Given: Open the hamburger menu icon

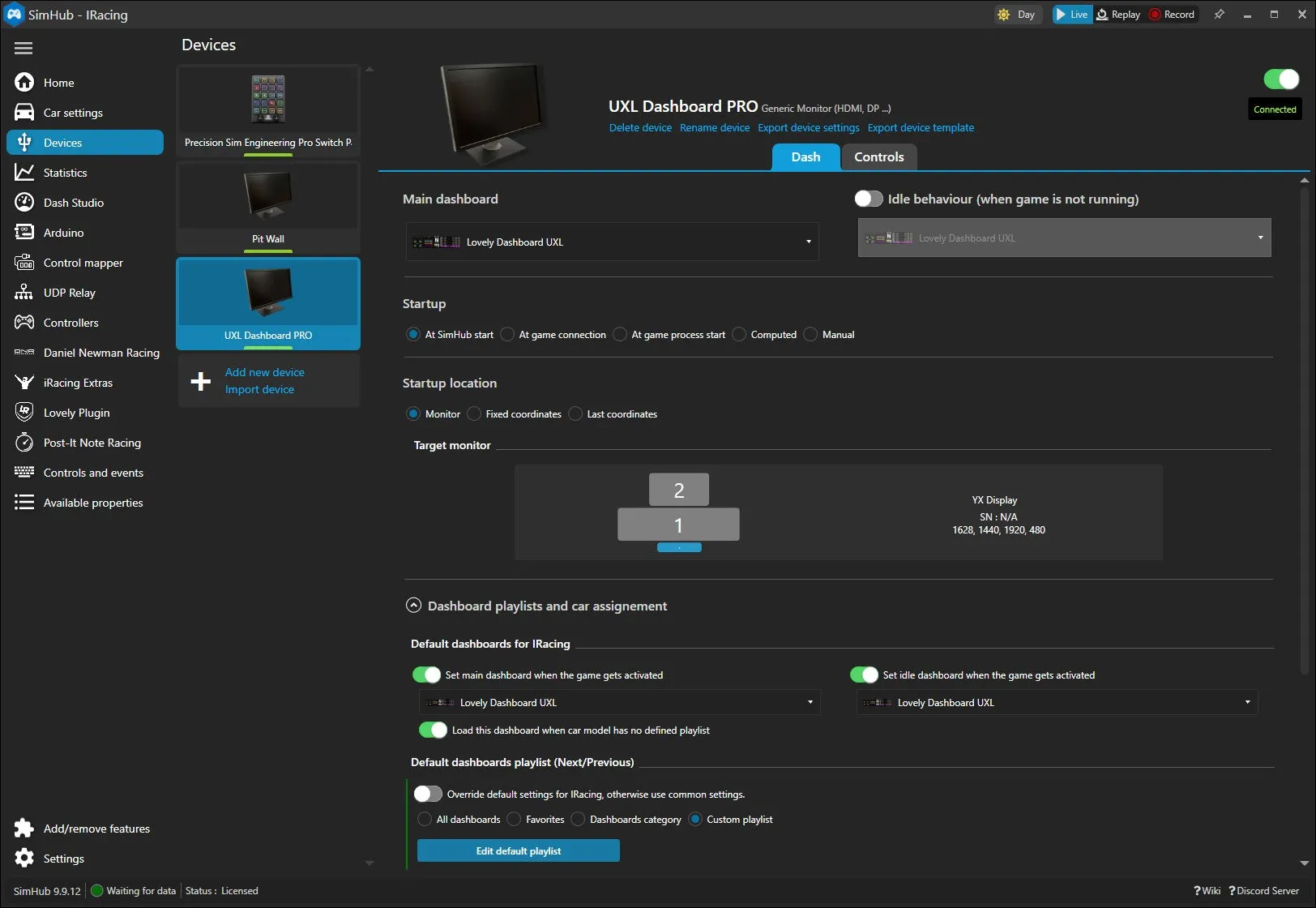Looking at the screenshot, I should (23, 49).
